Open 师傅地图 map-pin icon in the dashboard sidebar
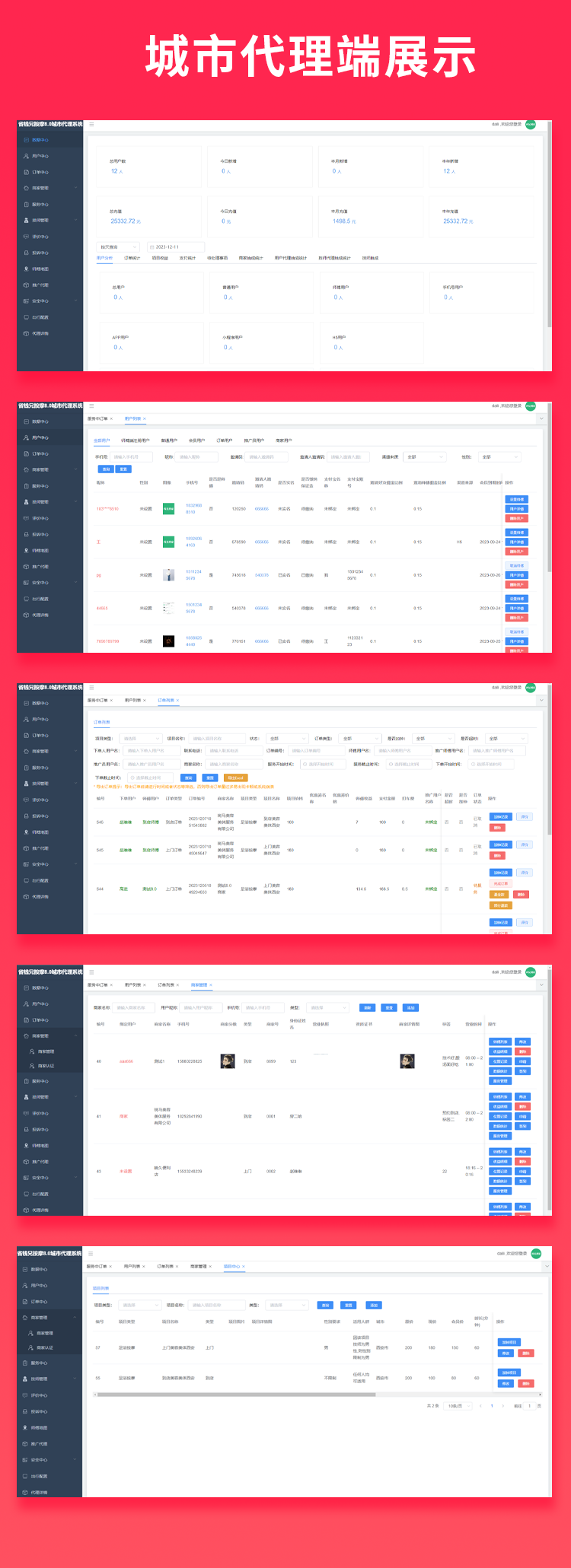 click(26, 269)
